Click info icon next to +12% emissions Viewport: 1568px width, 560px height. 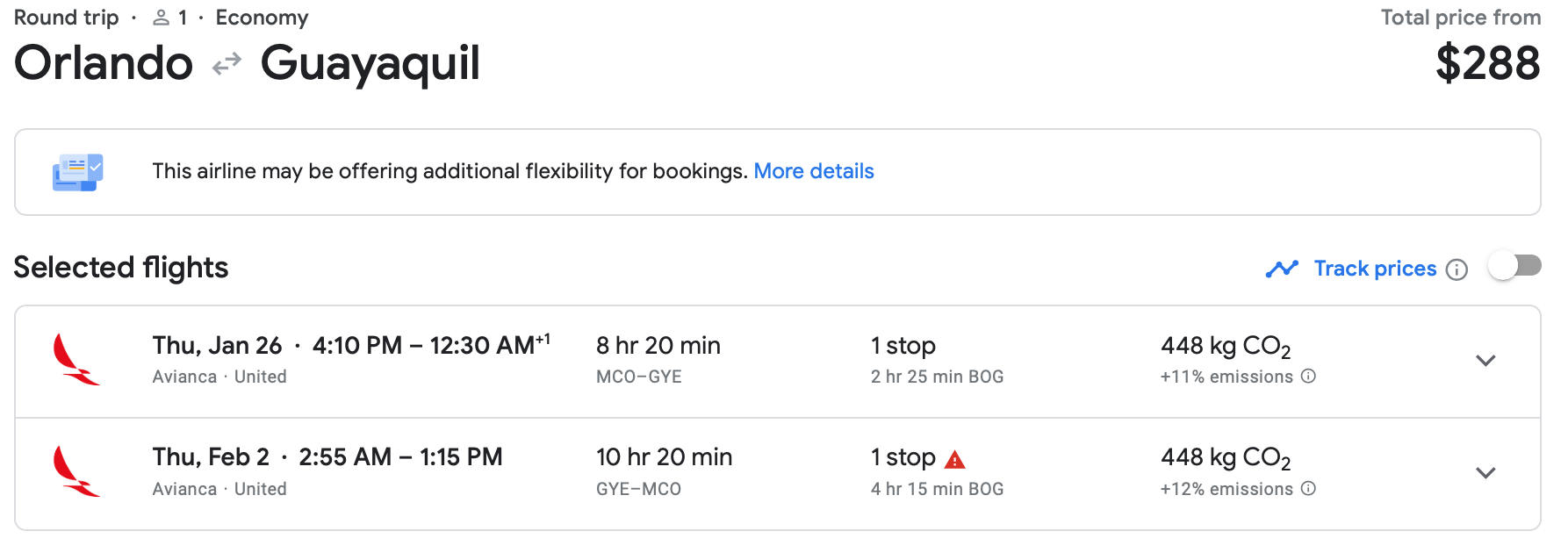[x=1308, y=489]
